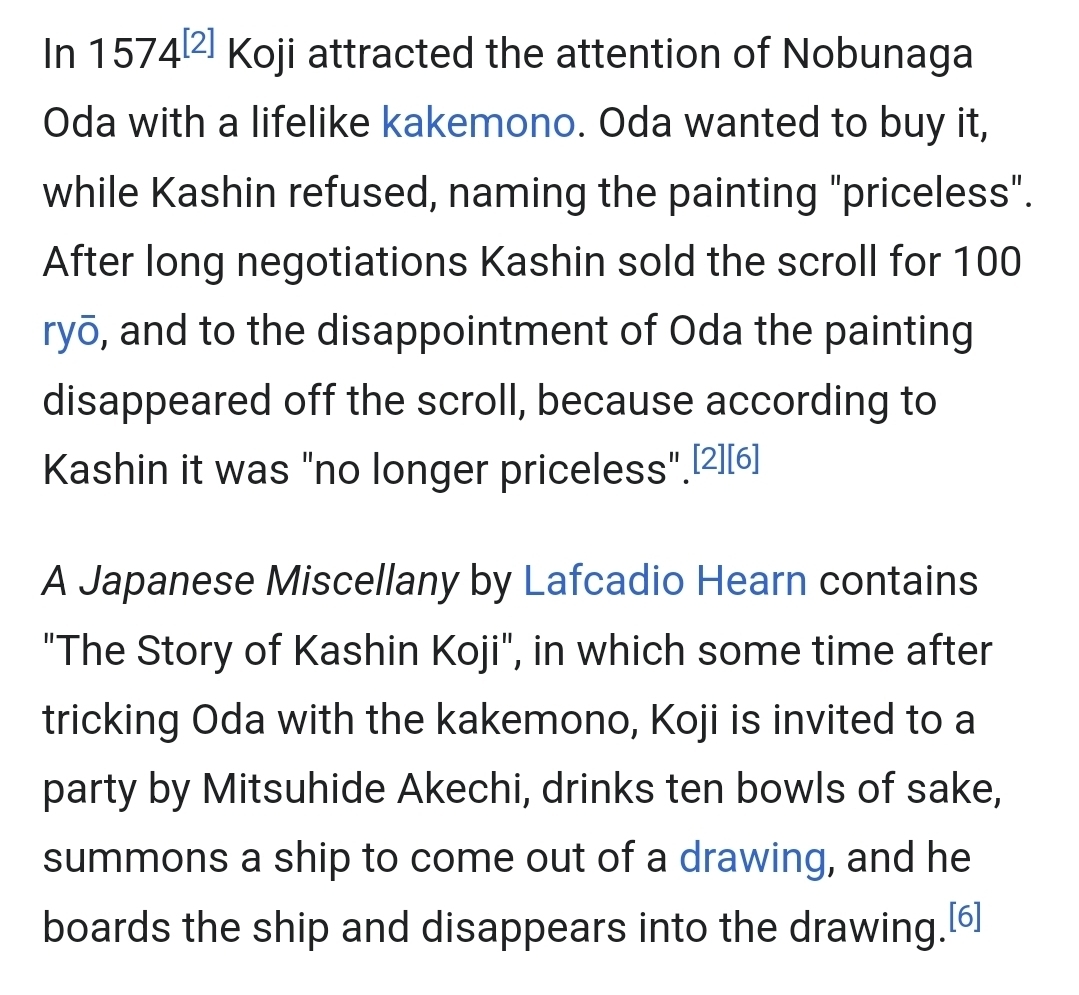Click the italic title A Japanese Miscellany

pyautogui.click(x=251, y=581)
